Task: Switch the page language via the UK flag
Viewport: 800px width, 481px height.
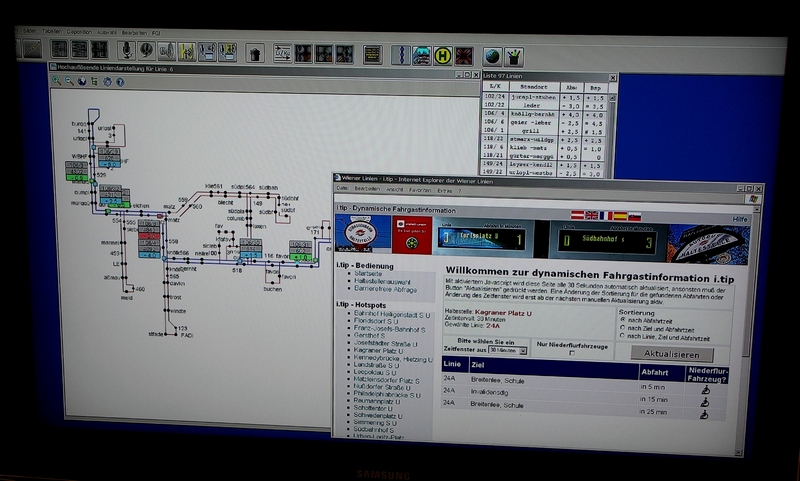Action: [x=591, y=215]
